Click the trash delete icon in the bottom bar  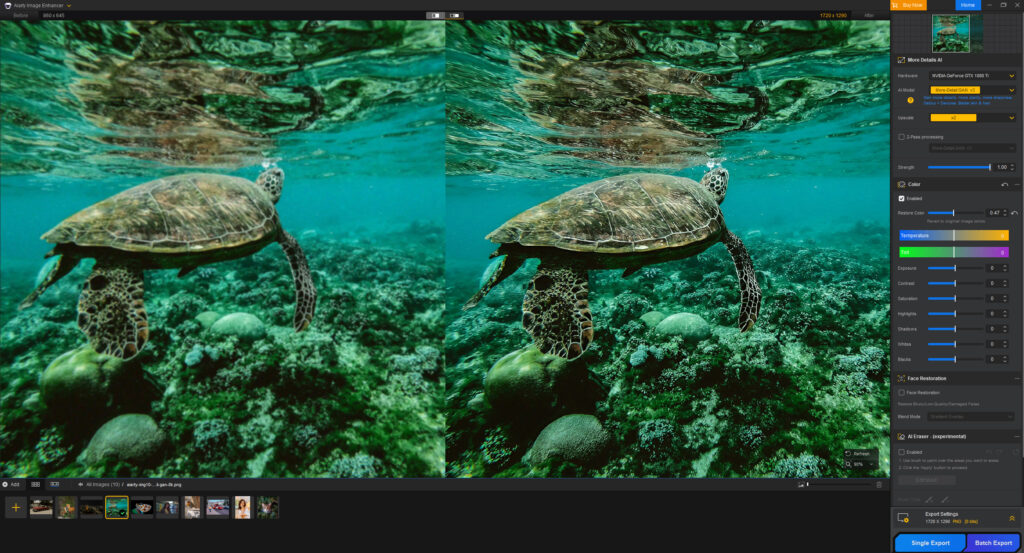click(879, 484)
